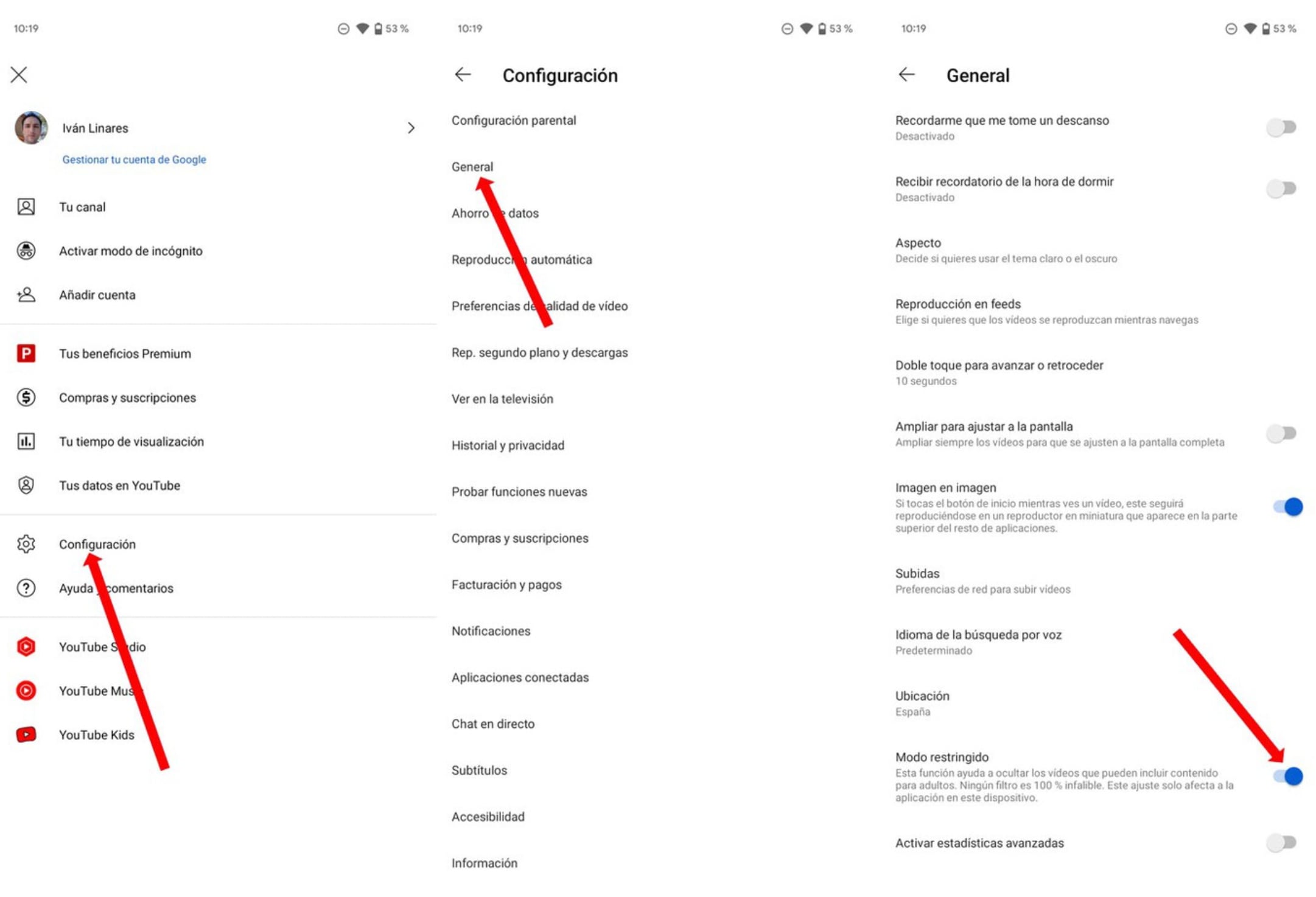Tap Configuración gear icon
Viewport: 1316px width, 897px height.
[27, 543]
